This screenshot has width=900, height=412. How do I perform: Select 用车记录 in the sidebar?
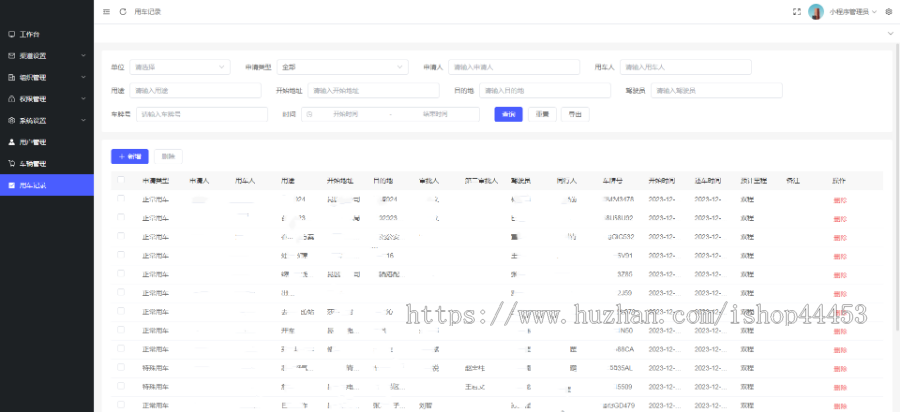46,185
